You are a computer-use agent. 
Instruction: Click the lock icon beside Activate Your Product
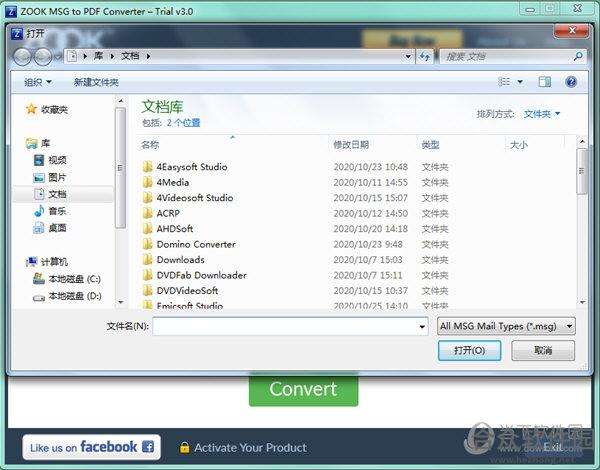point(184,447)
